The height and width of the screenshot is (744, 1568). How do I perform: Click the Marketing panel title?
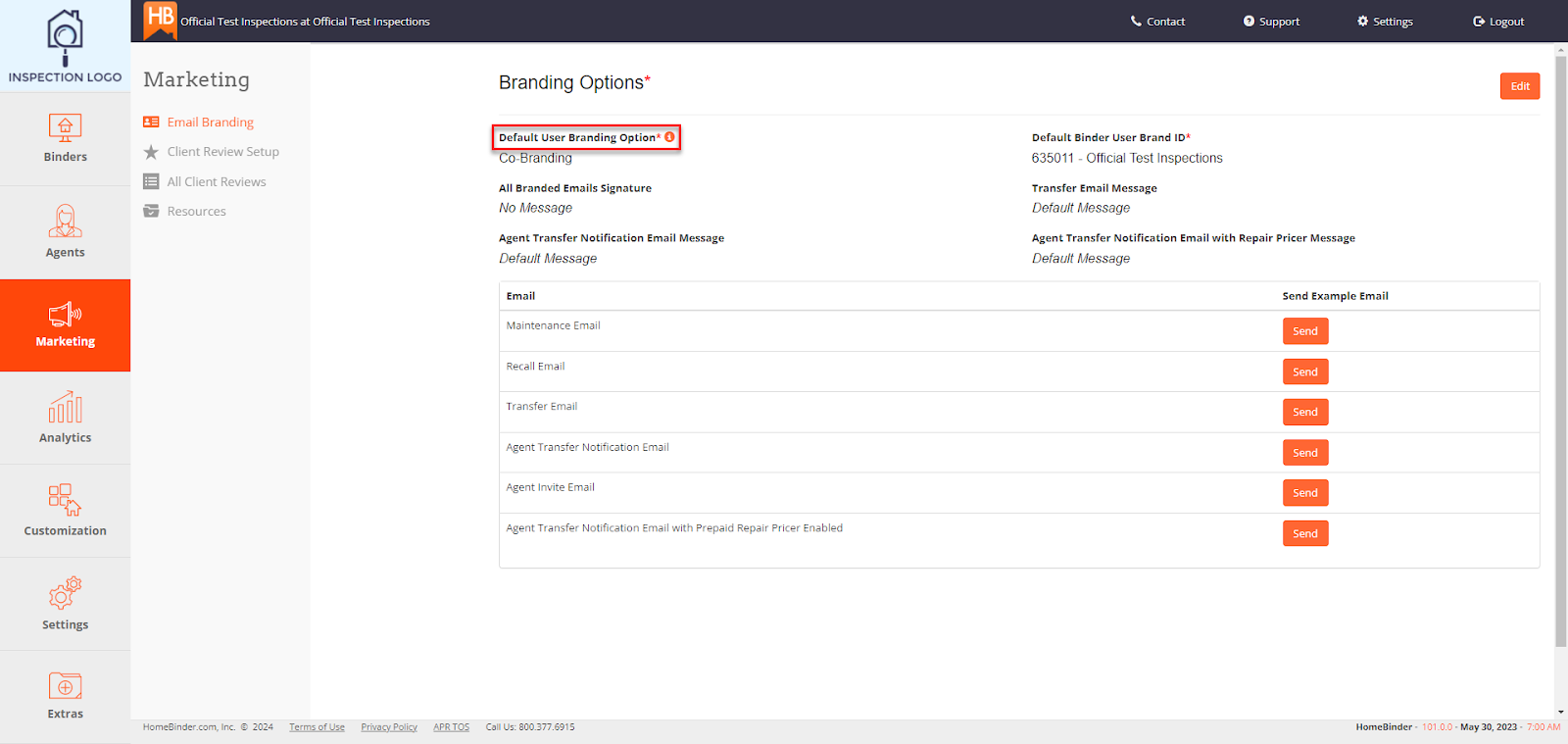point(196,79)
